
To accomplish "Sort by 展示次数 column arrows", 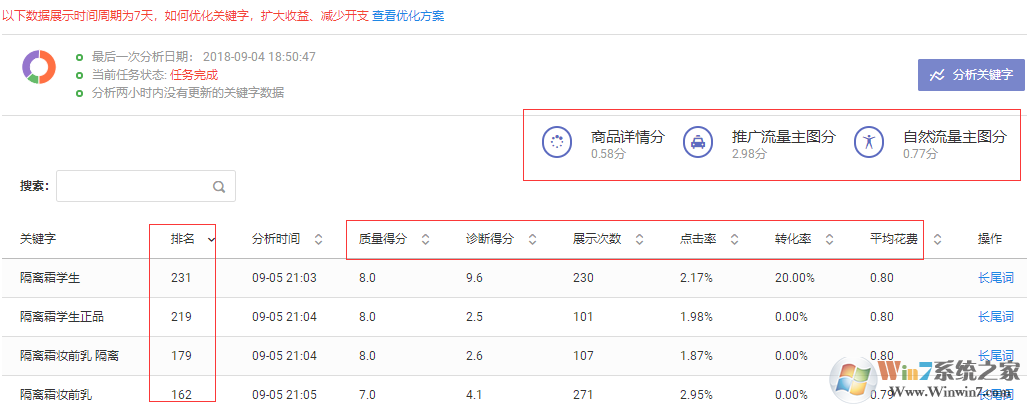I will tap(640, 239).
